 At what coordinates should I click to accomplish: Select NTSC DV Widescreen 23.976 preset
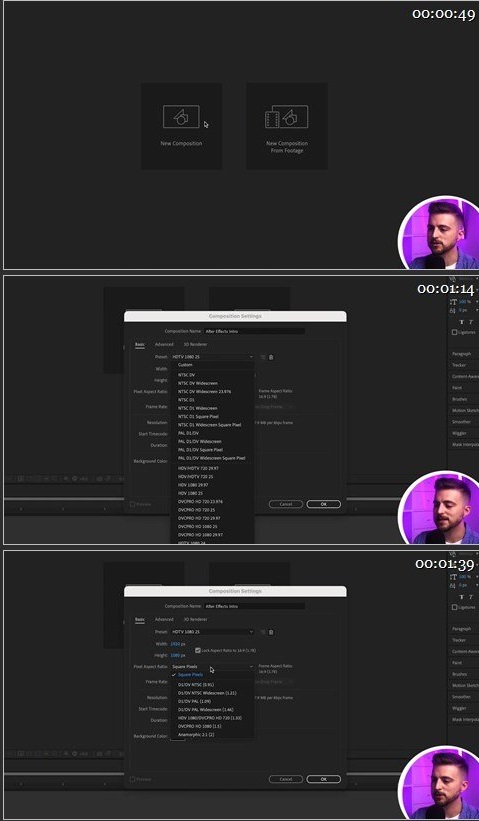(204, 392)
